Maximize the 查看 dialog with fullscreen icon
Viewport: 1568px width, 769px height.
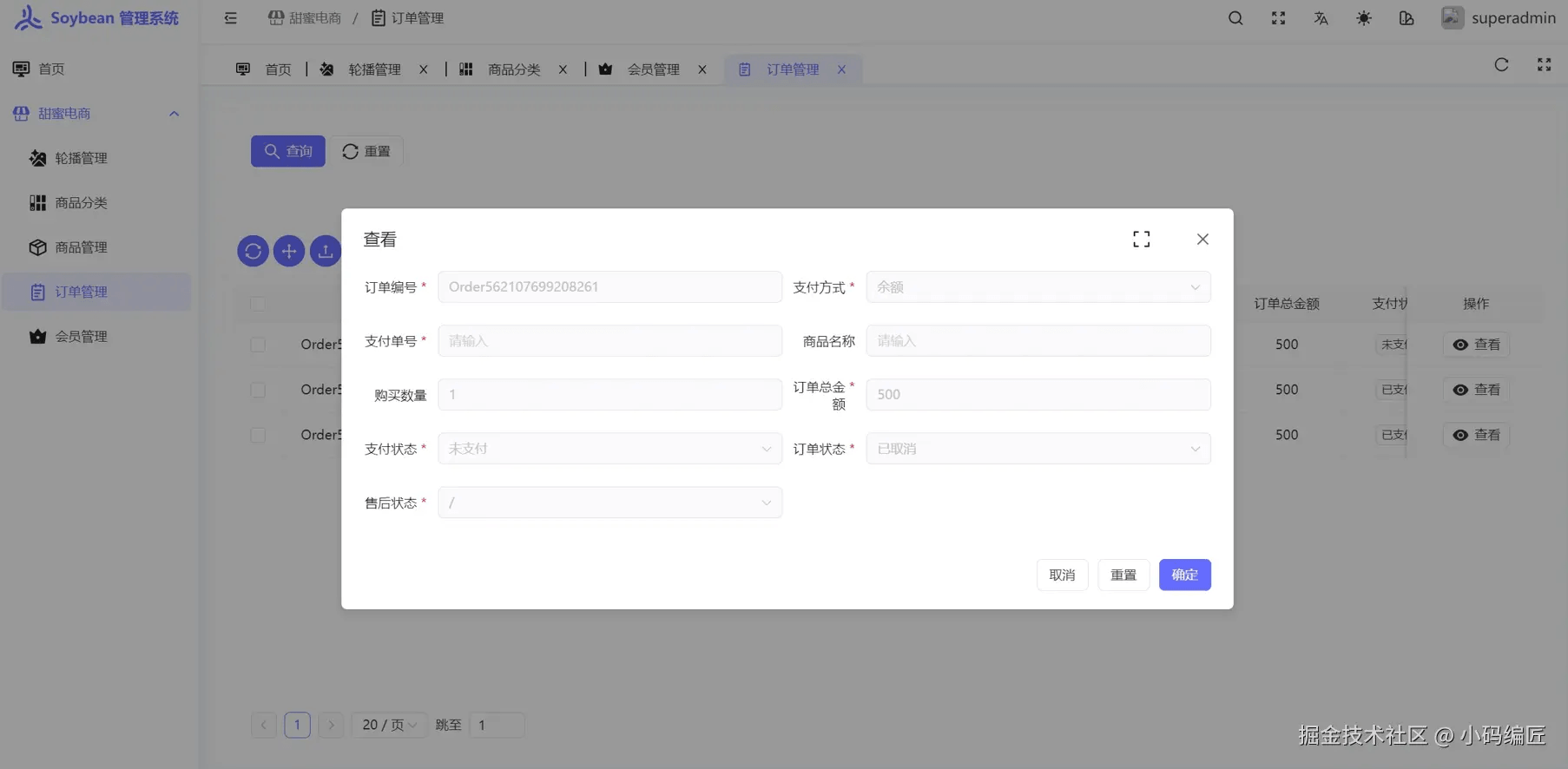(1141, 240)
